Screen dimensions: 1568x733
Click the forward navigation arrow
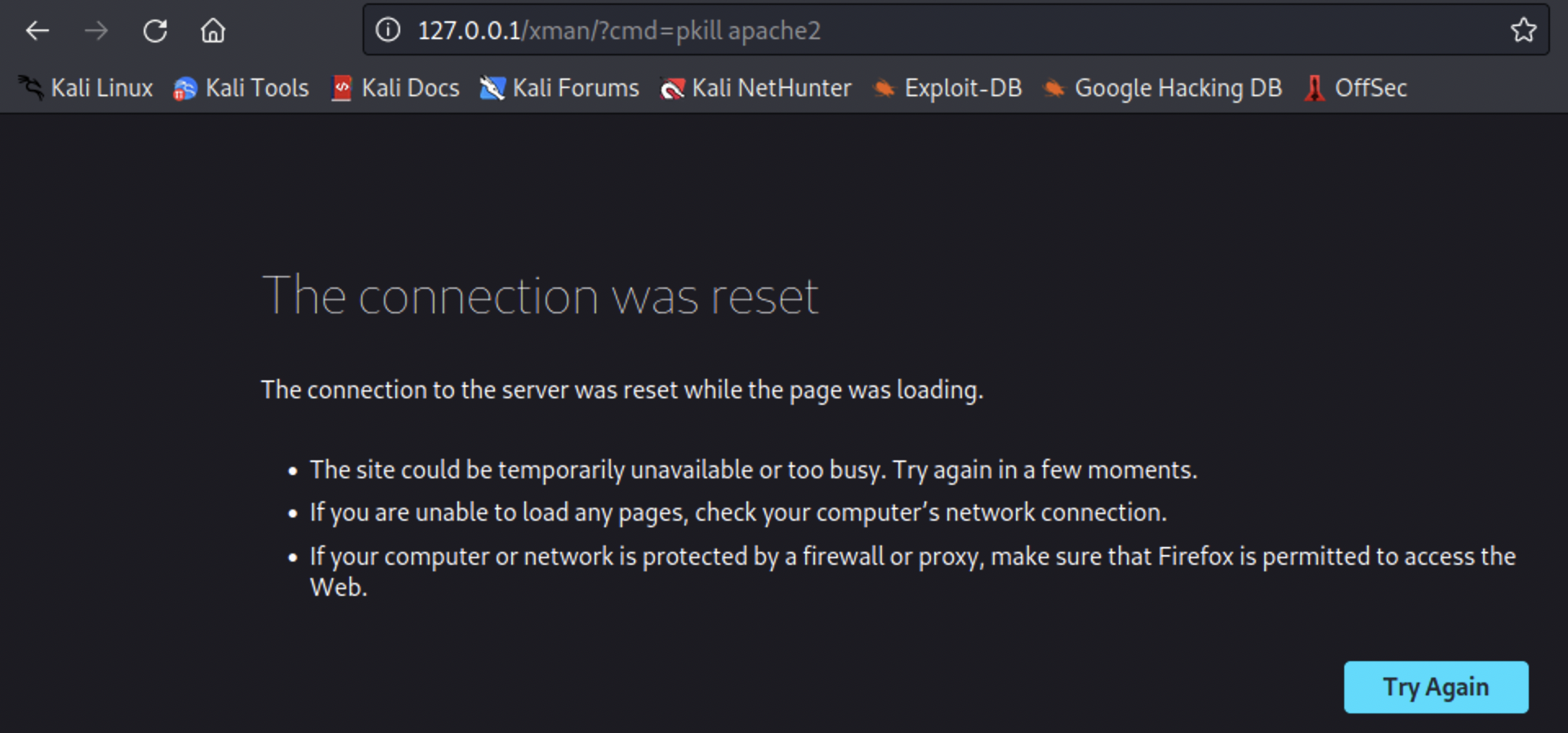click(x=96, y=31)
